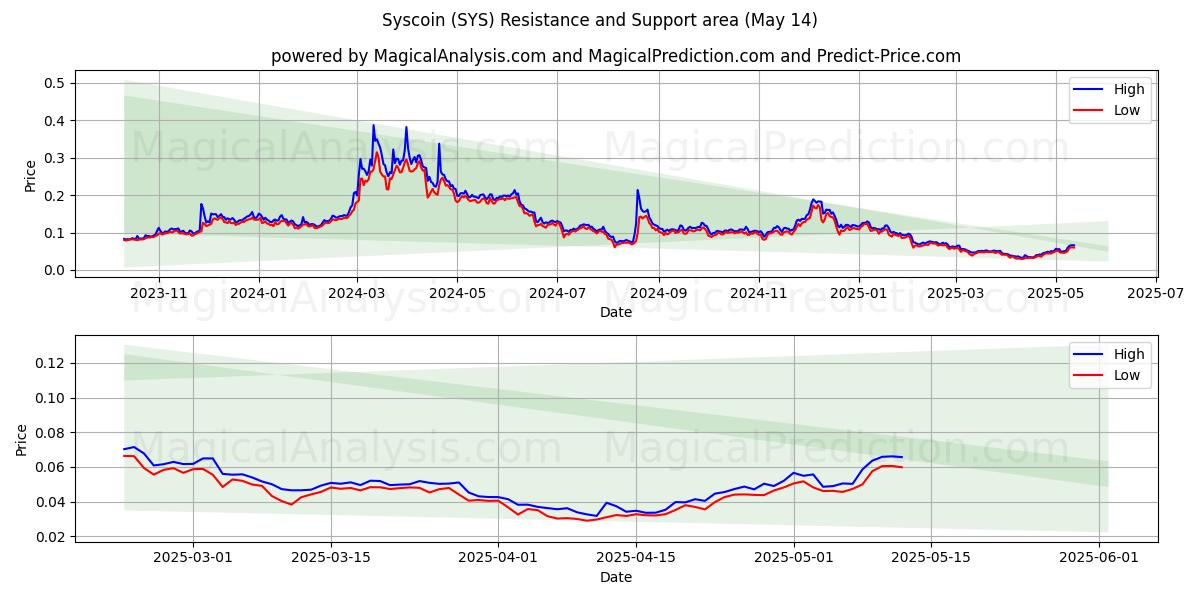Click the '2024-03' x-axis label
The height and width of the screenshot is (600, 1200).
click(357, 294)
